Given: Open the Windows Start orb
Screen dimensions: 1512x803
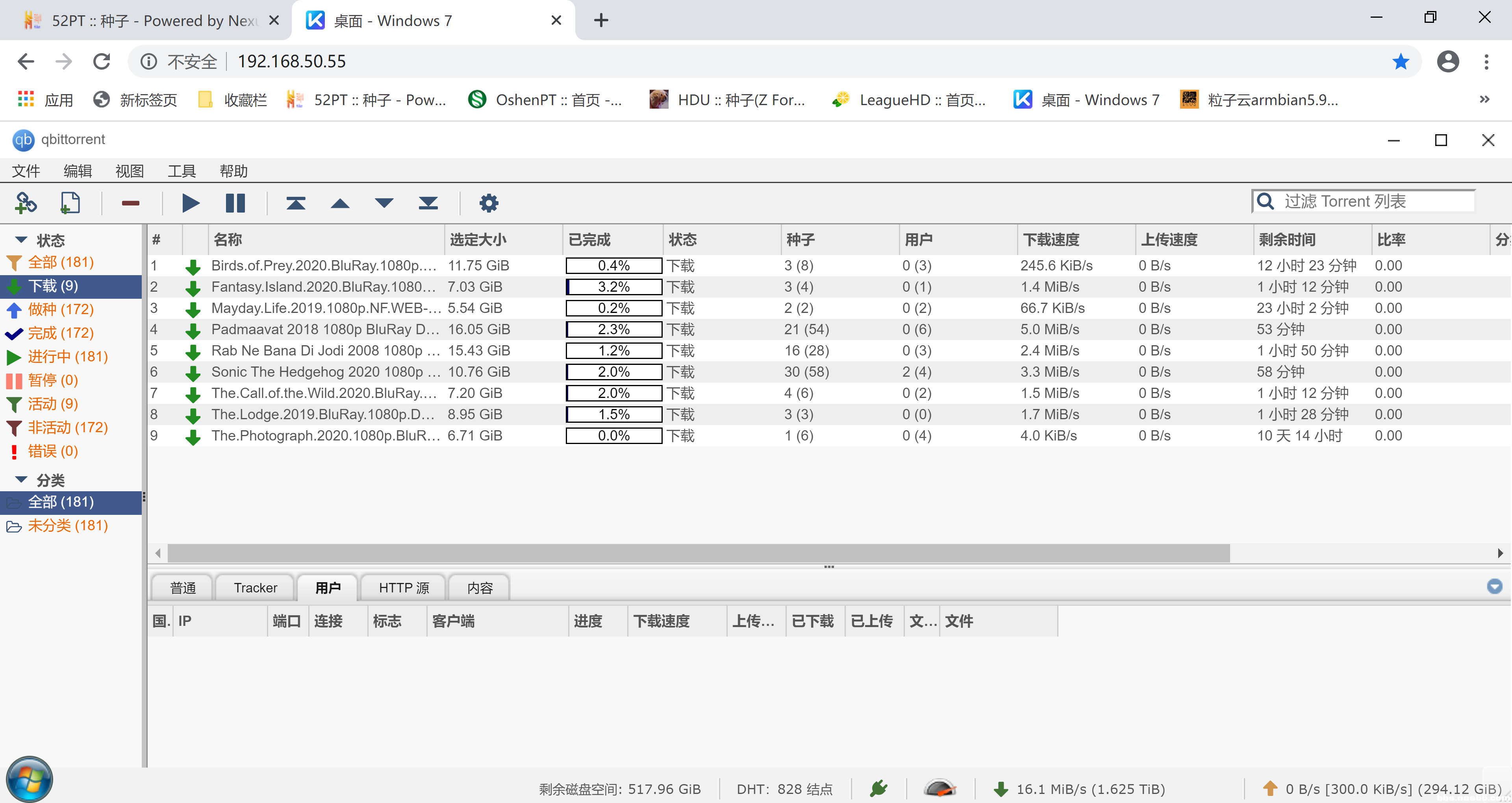Looking at the screenshot, I should click(x=30, y=779).
